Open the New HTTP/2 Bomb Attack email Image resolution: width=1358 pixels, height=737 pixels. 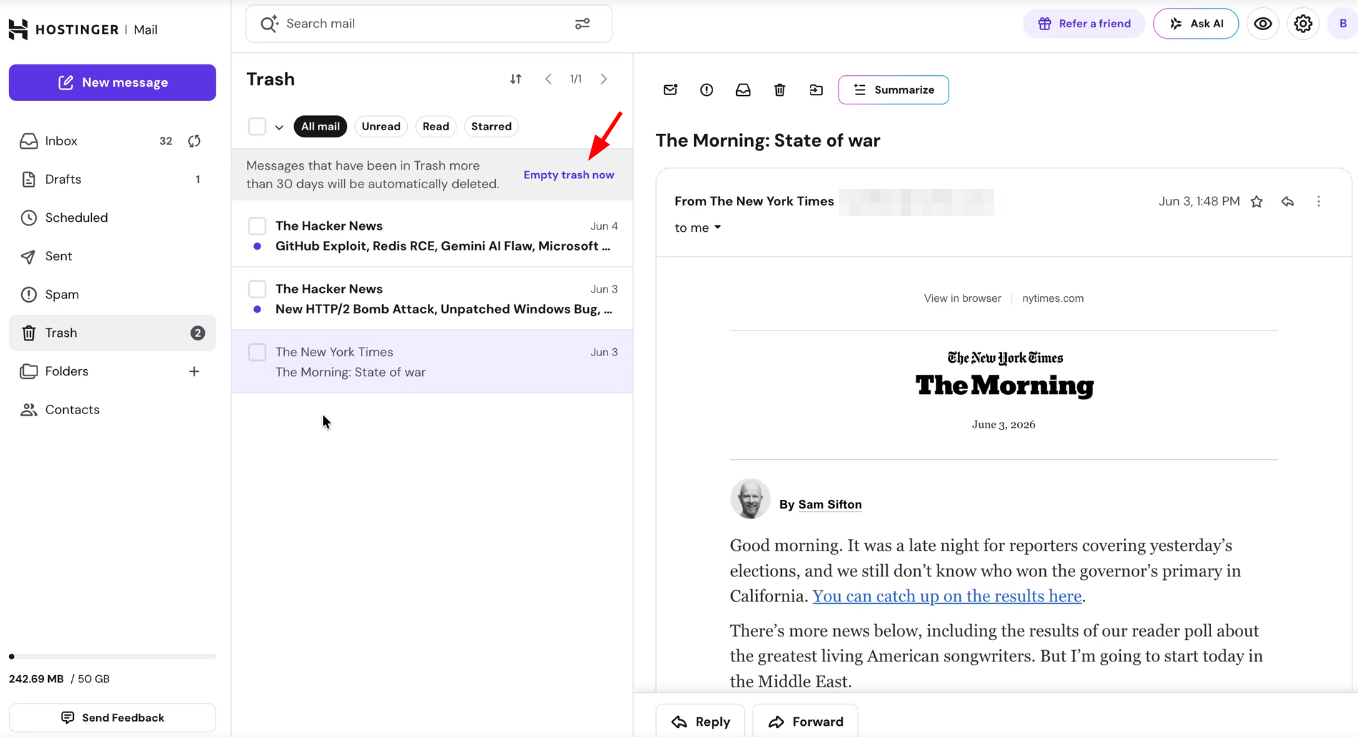[x=432, y=299]
